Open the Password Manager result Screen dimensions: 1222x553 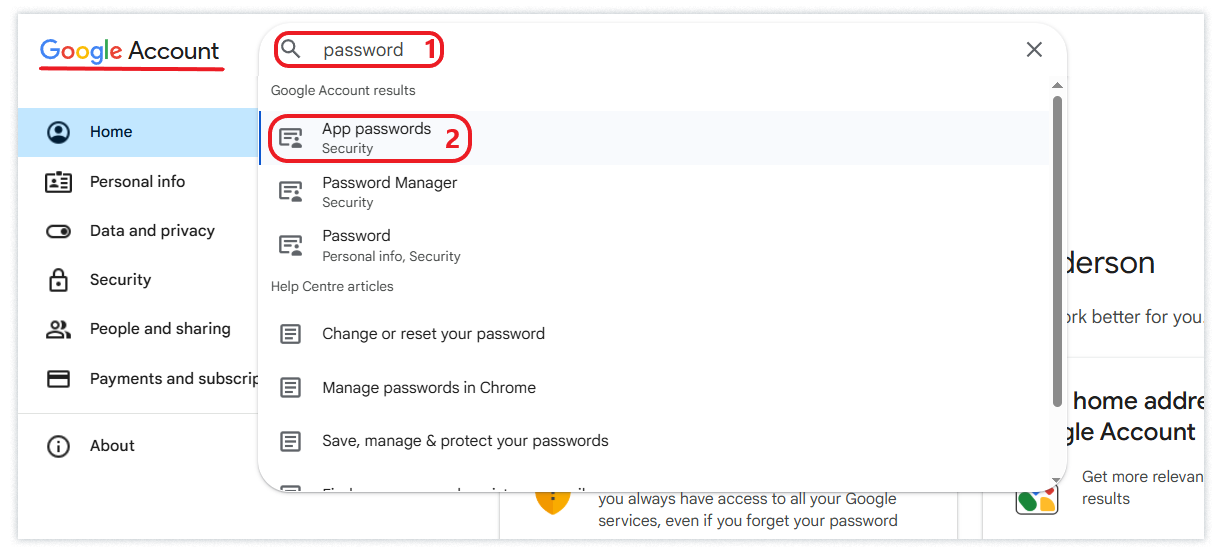click(x=389, y=192)
